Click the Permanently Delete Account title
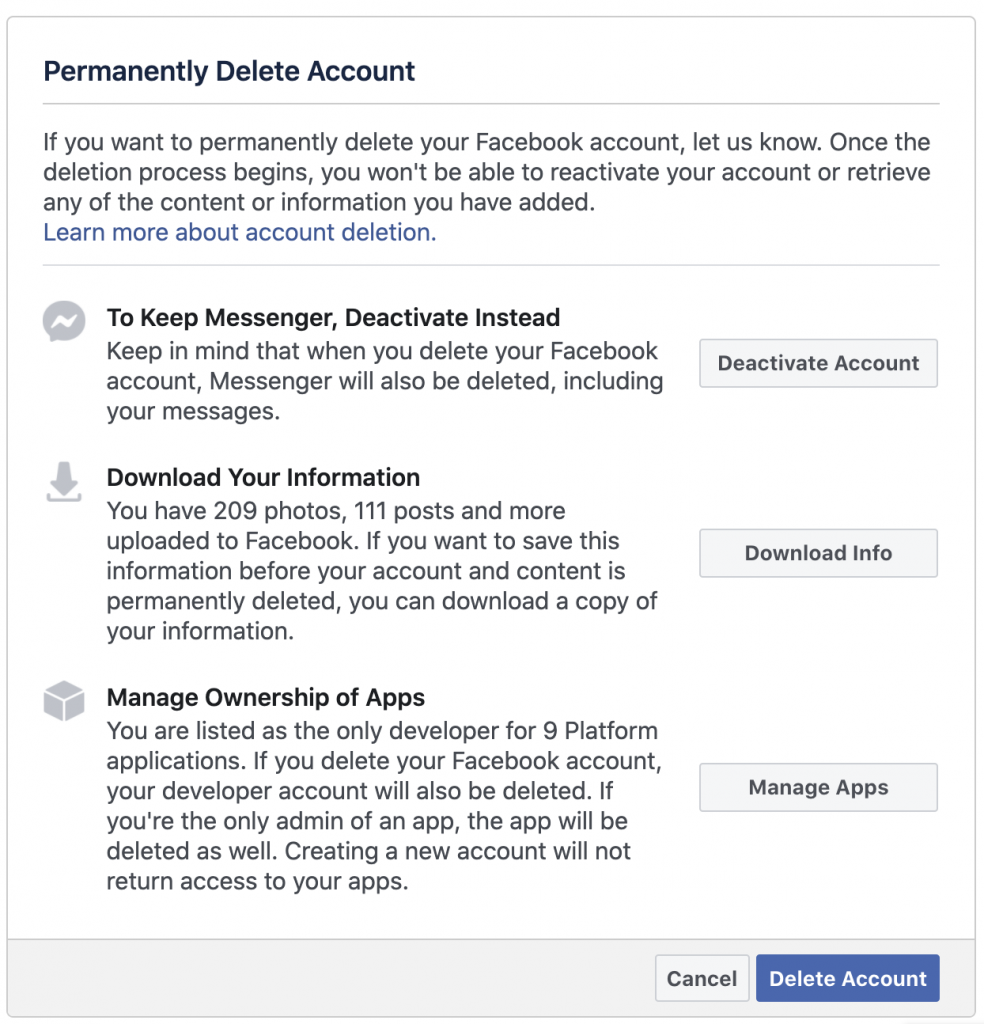This screenshot has height=1024, width=984. [229, 71]
